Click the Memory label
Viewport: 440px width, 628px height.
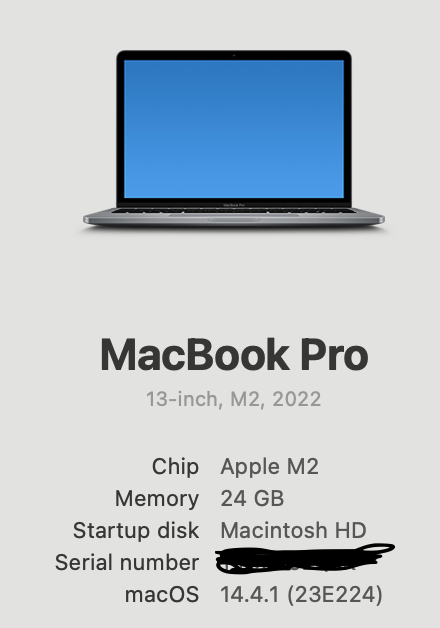click(x=157, y=499)
